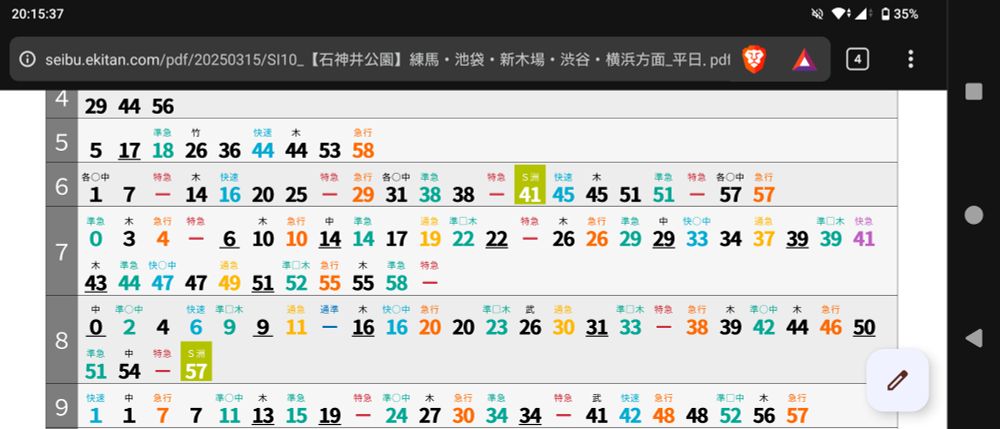Image resolution: width=1000 pixels, height=429 pixels.
Task: Select the teal 38 departure in hour 6
Action: [430, 188]
